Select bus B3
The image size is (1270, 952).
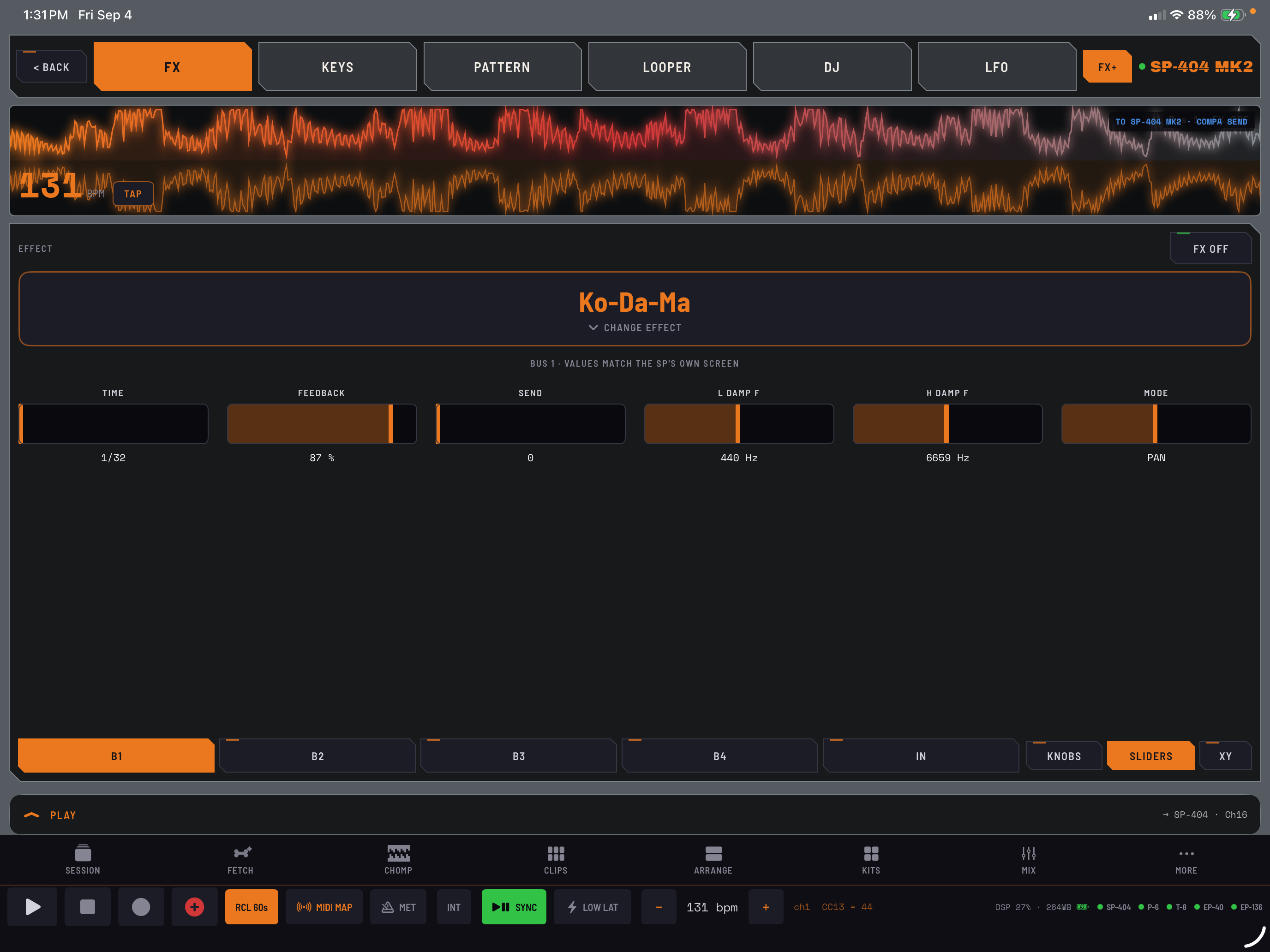pos(518,756)
